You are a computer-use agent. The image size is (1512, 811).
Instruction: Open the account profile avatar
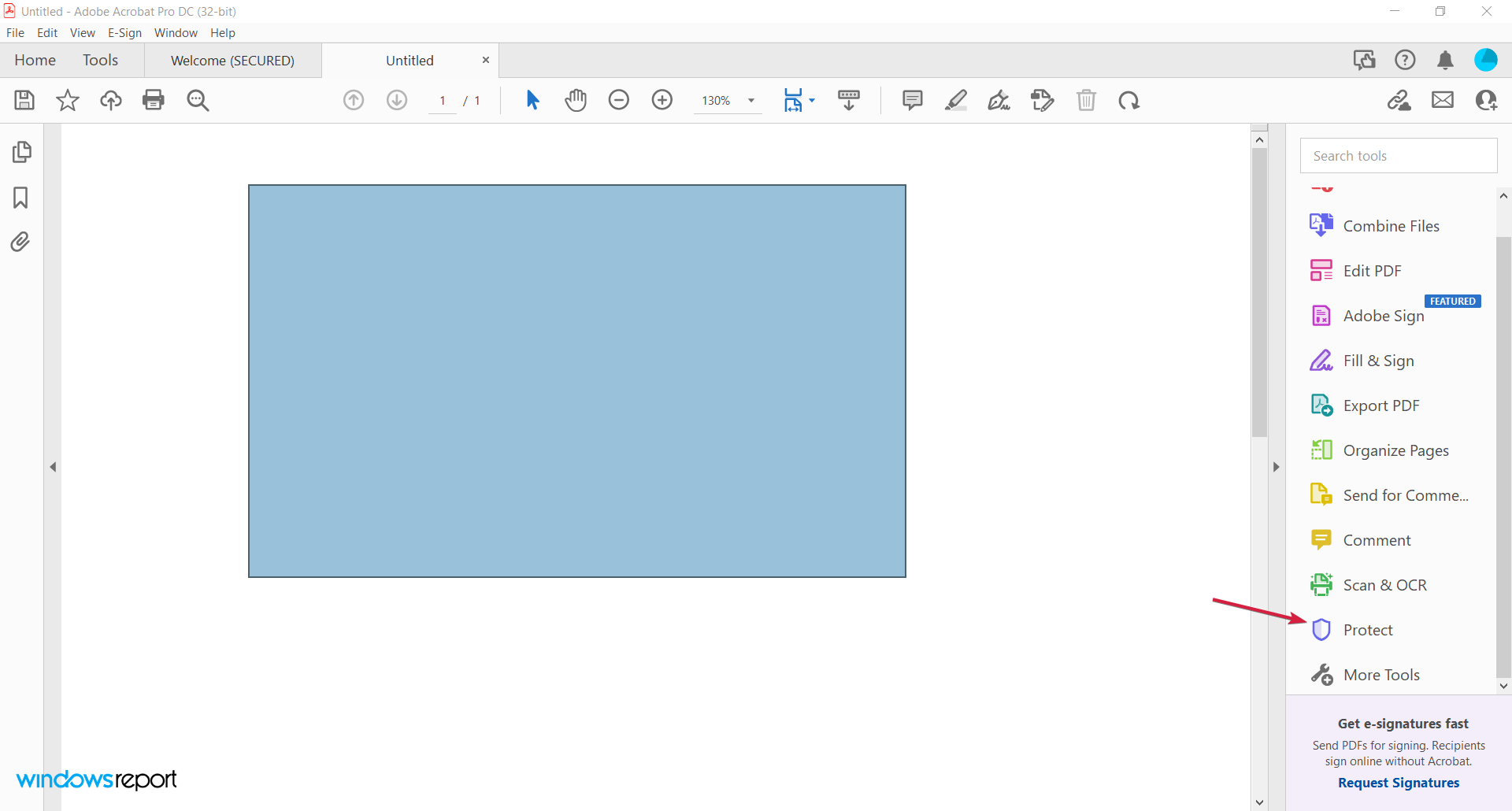[1486, 60]
